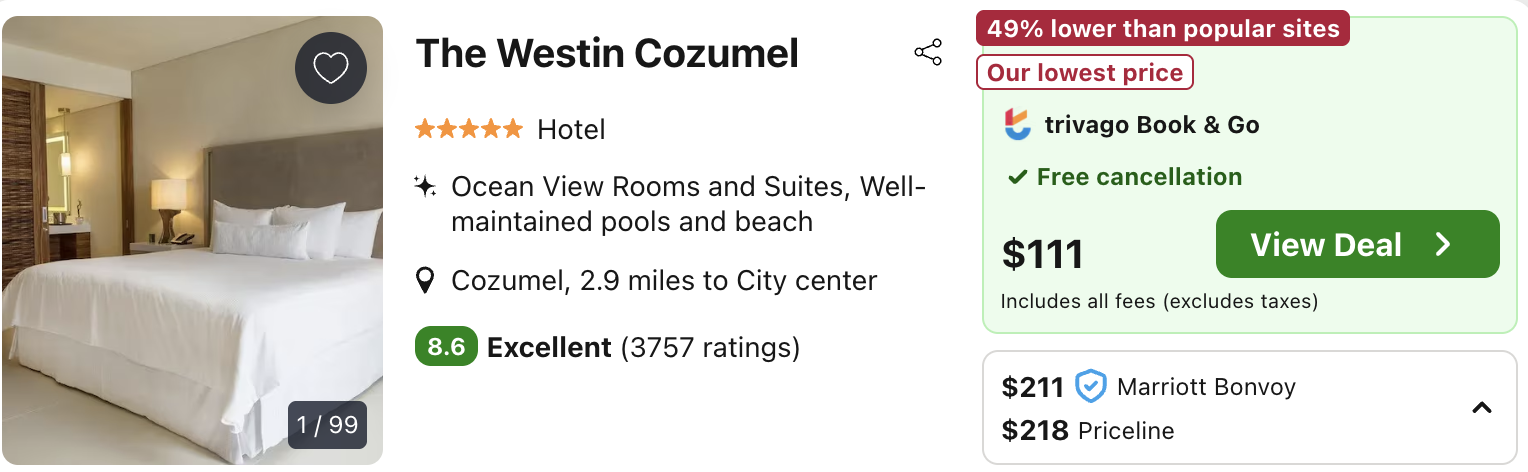Image resolution: width=1528 pixels, height=472 pixels.
Task: Click the 1 / 99 photo counter
Action: pyautogui.click(x=328, y=425)
